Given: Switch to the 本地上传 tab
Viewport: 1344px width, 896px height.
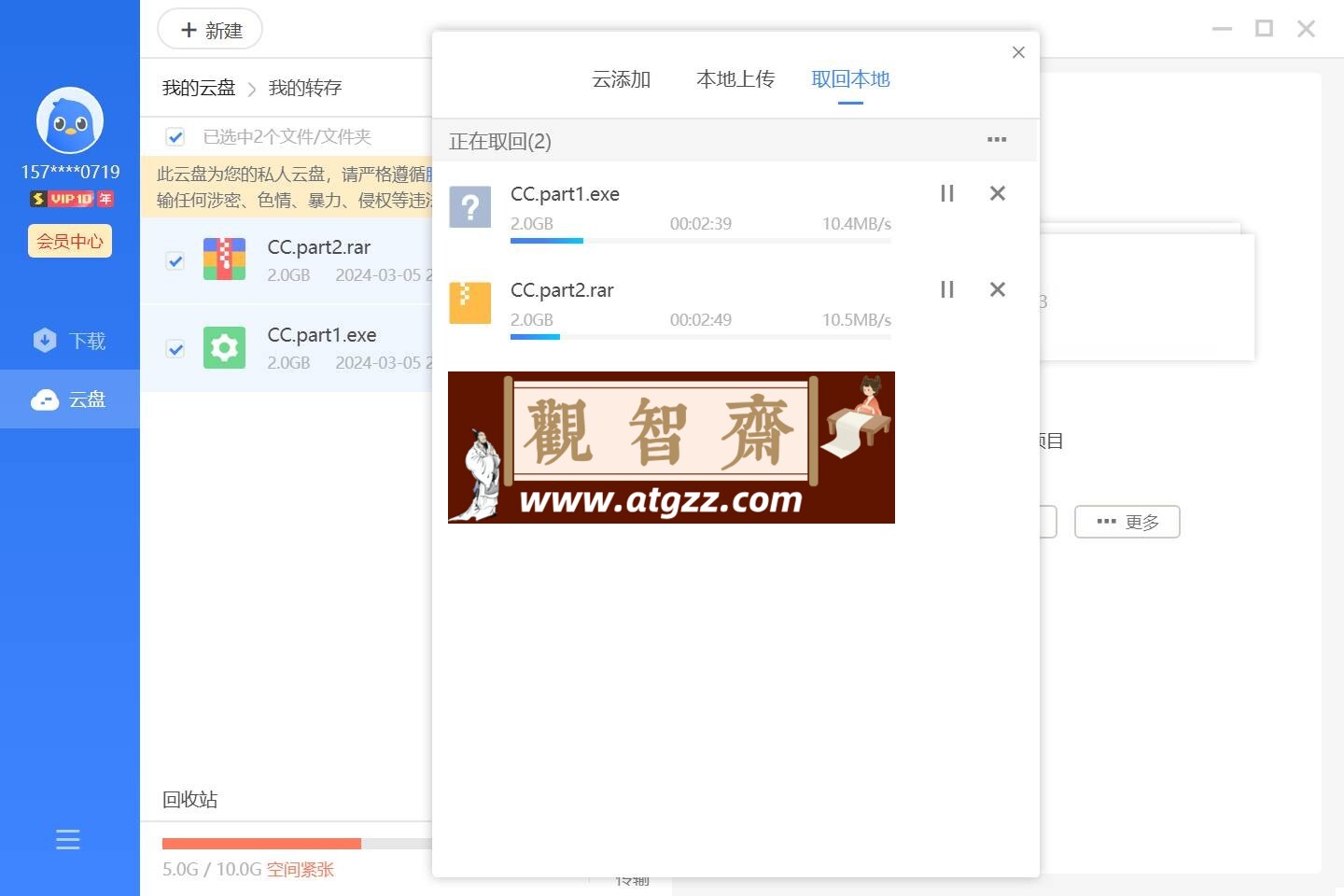Looking at the screenshot, I should pyautogui.click(x=735, y=79).
